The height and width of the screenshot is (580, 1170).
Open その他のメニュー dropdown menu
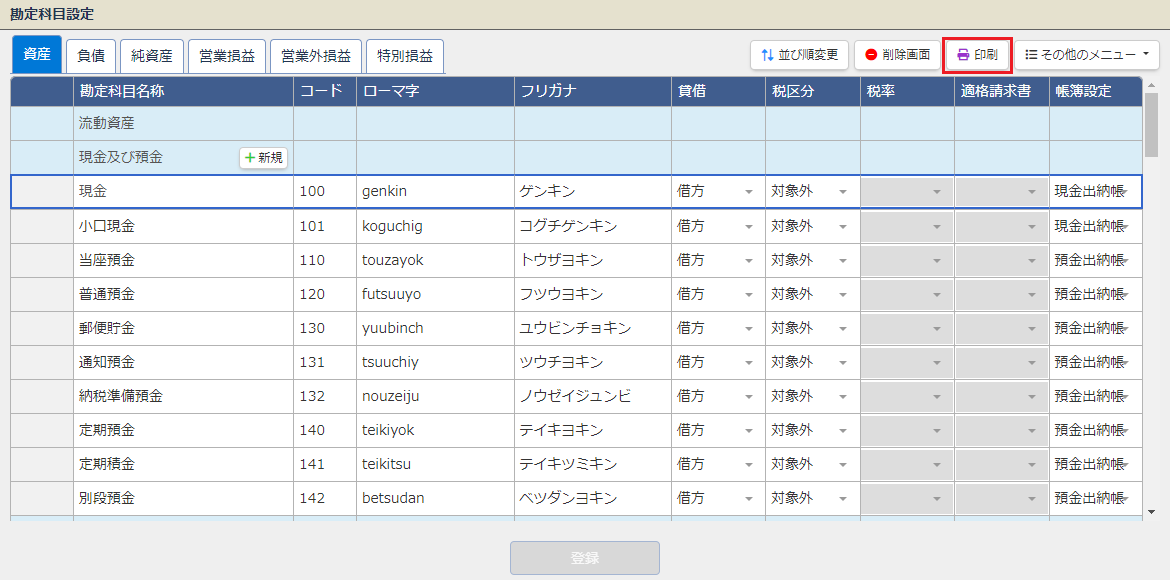pyautogui.click(x=1087, y=55)
